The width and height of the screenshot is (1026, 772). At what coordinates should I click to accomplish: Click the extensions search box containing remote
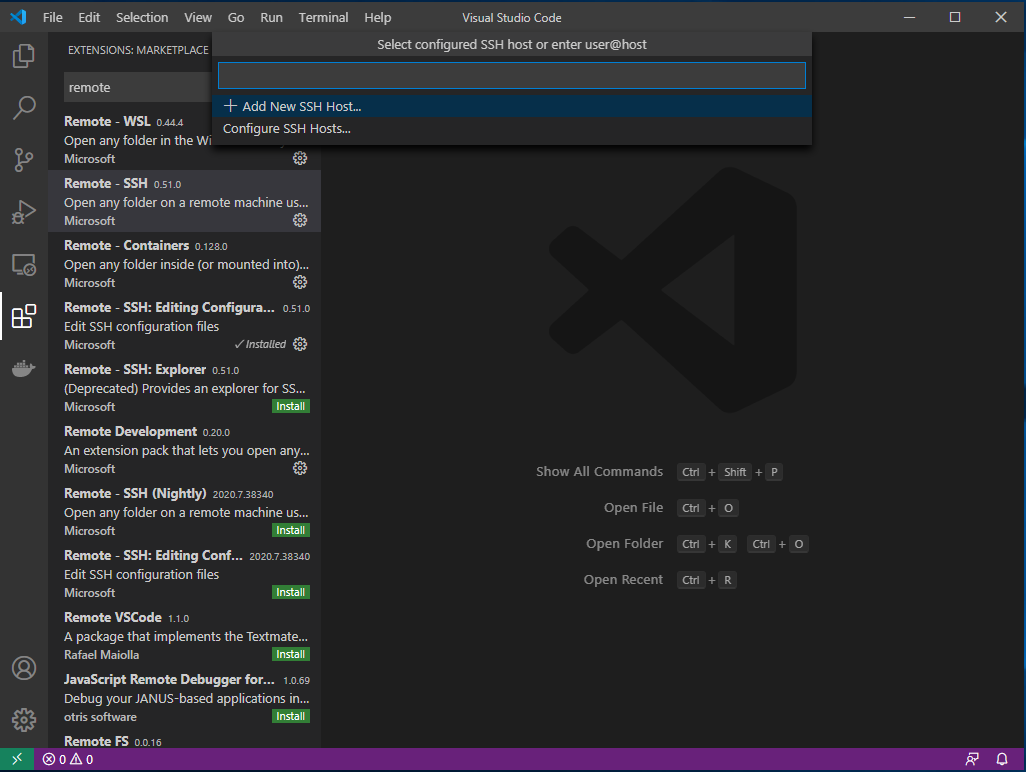137,87
